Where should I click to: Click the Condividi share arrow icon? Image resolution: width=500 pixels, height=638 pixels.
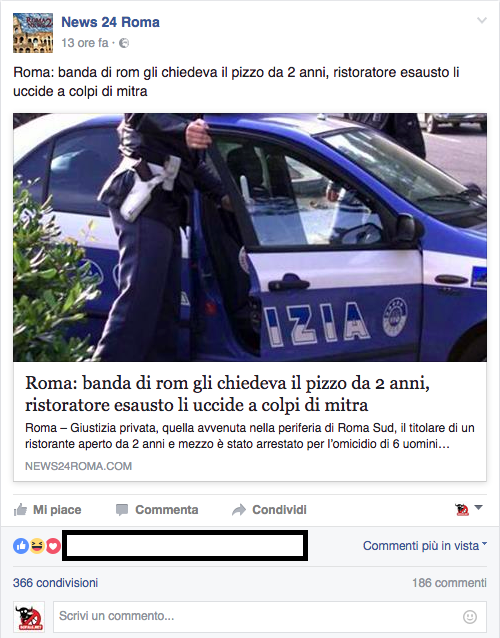pyautogui.click(x=239, y=510)
